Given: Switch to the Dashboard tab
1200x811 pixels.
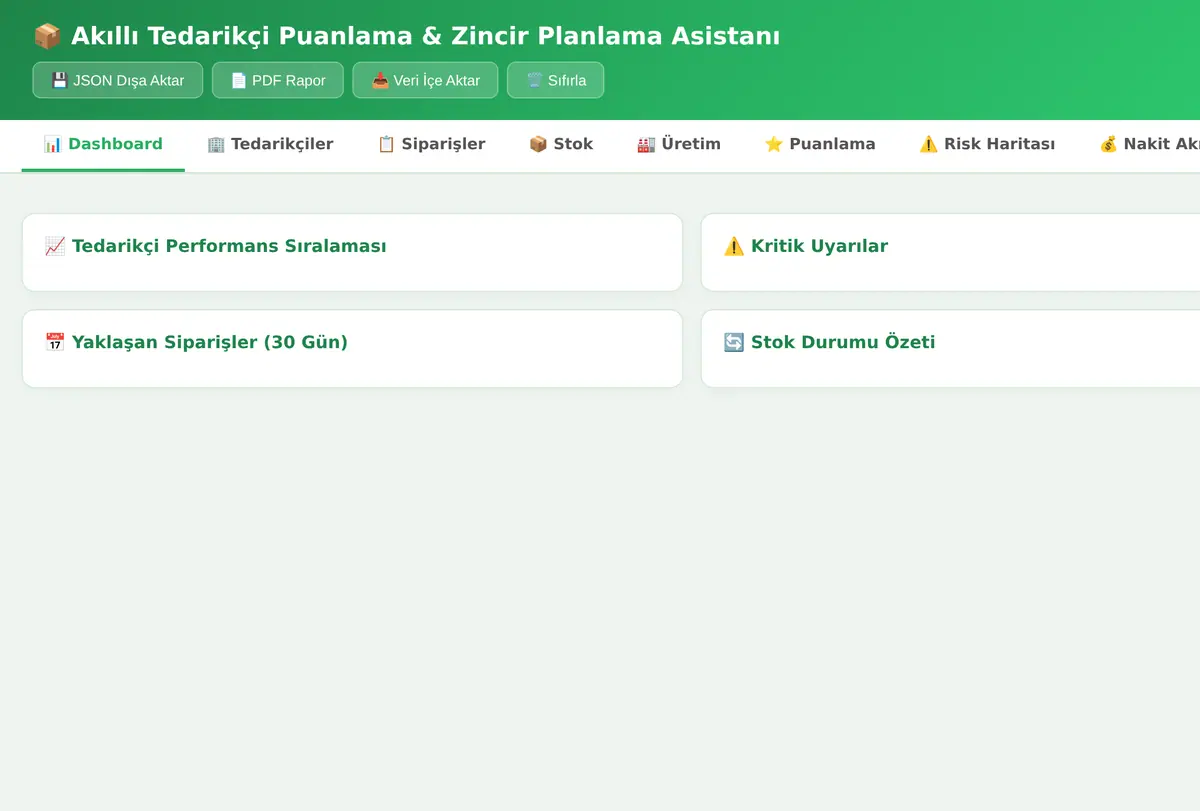Looking at the screenshot, I should pos(103,144).
